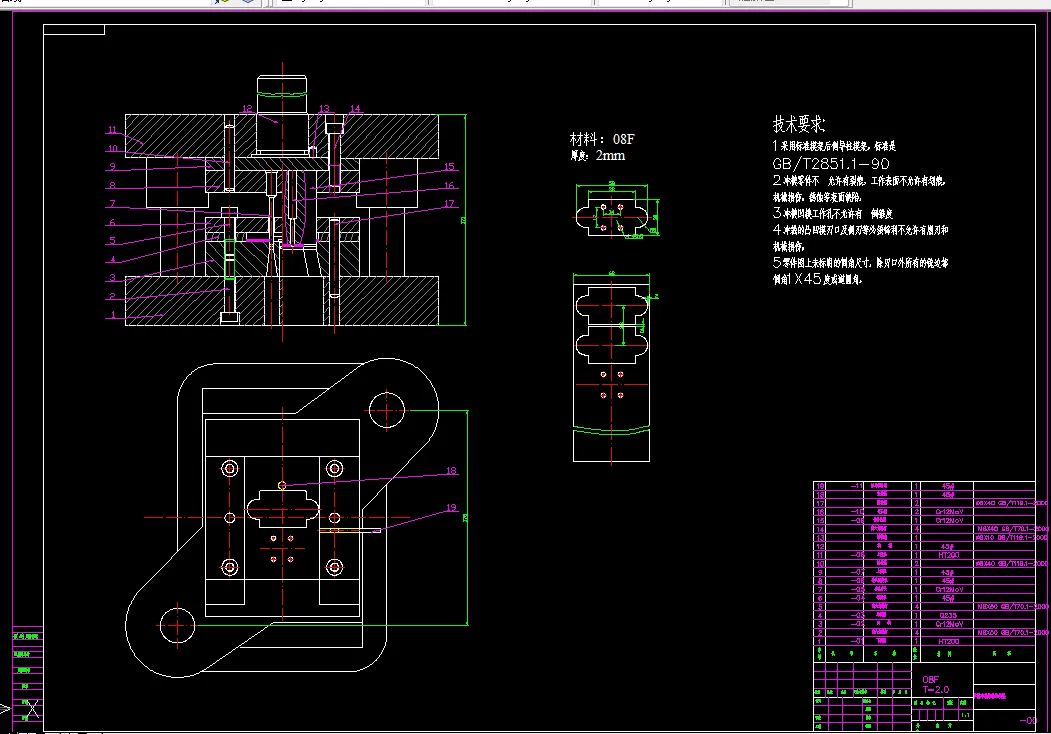This screenshot has height=734, width=1051.
Task: Select balloon 15 on right of section
Action: (449, 167)
